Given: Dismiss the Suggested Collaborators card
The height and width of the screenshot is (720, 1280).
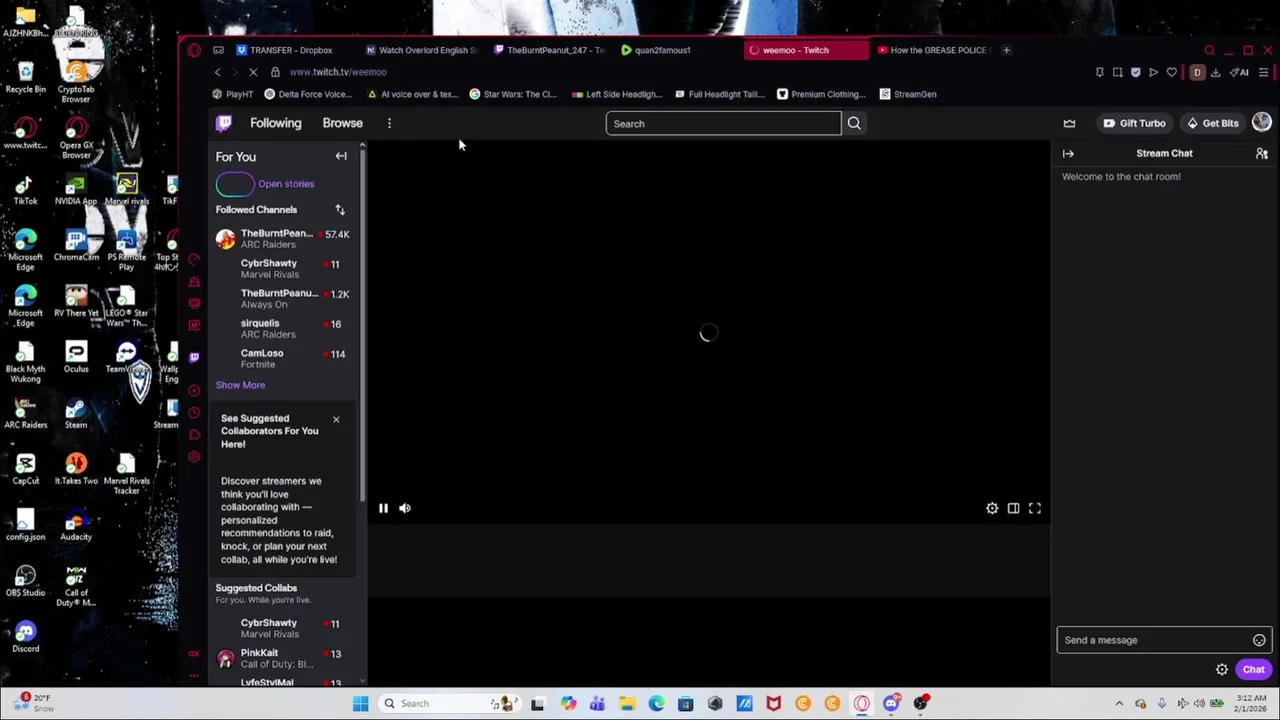Looking at the screenshot, I should click(336, 419).
